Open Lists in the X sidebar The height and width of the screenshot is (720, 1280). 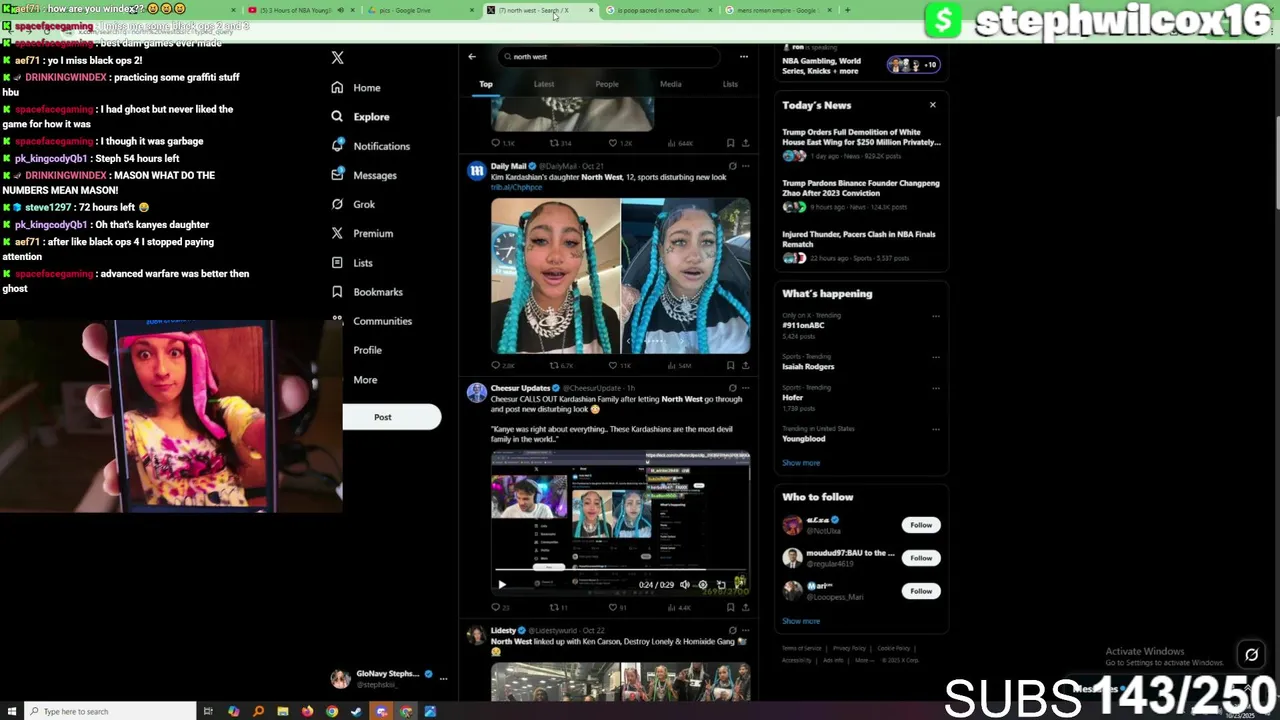click(x=351, y=263)
